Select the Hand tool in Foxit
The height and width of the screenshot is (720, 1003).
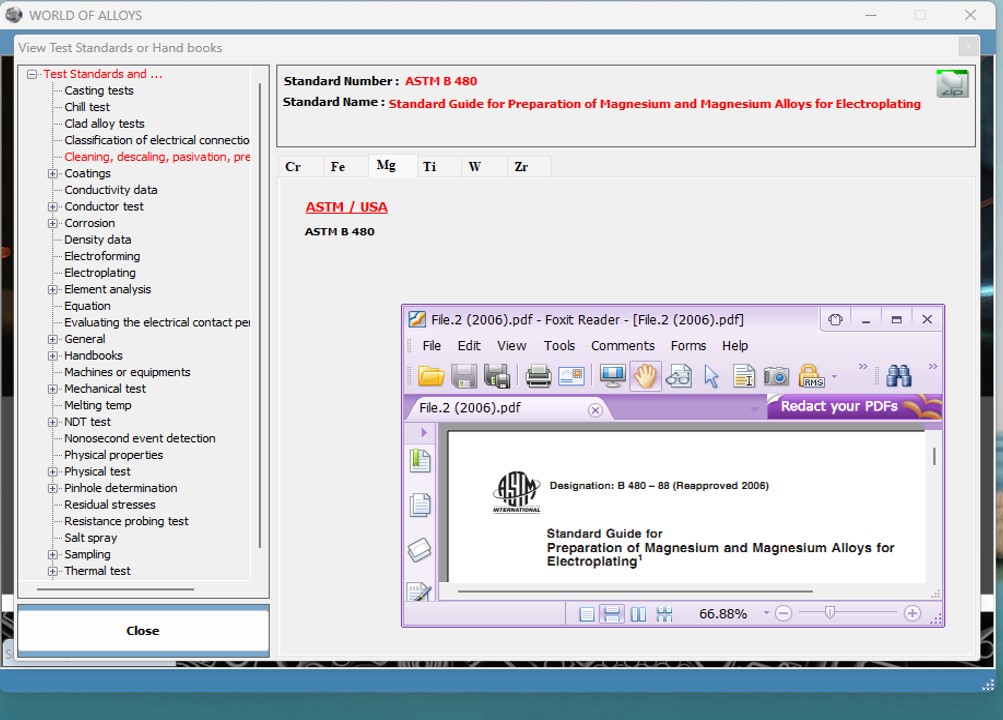[x=645, y=376]
